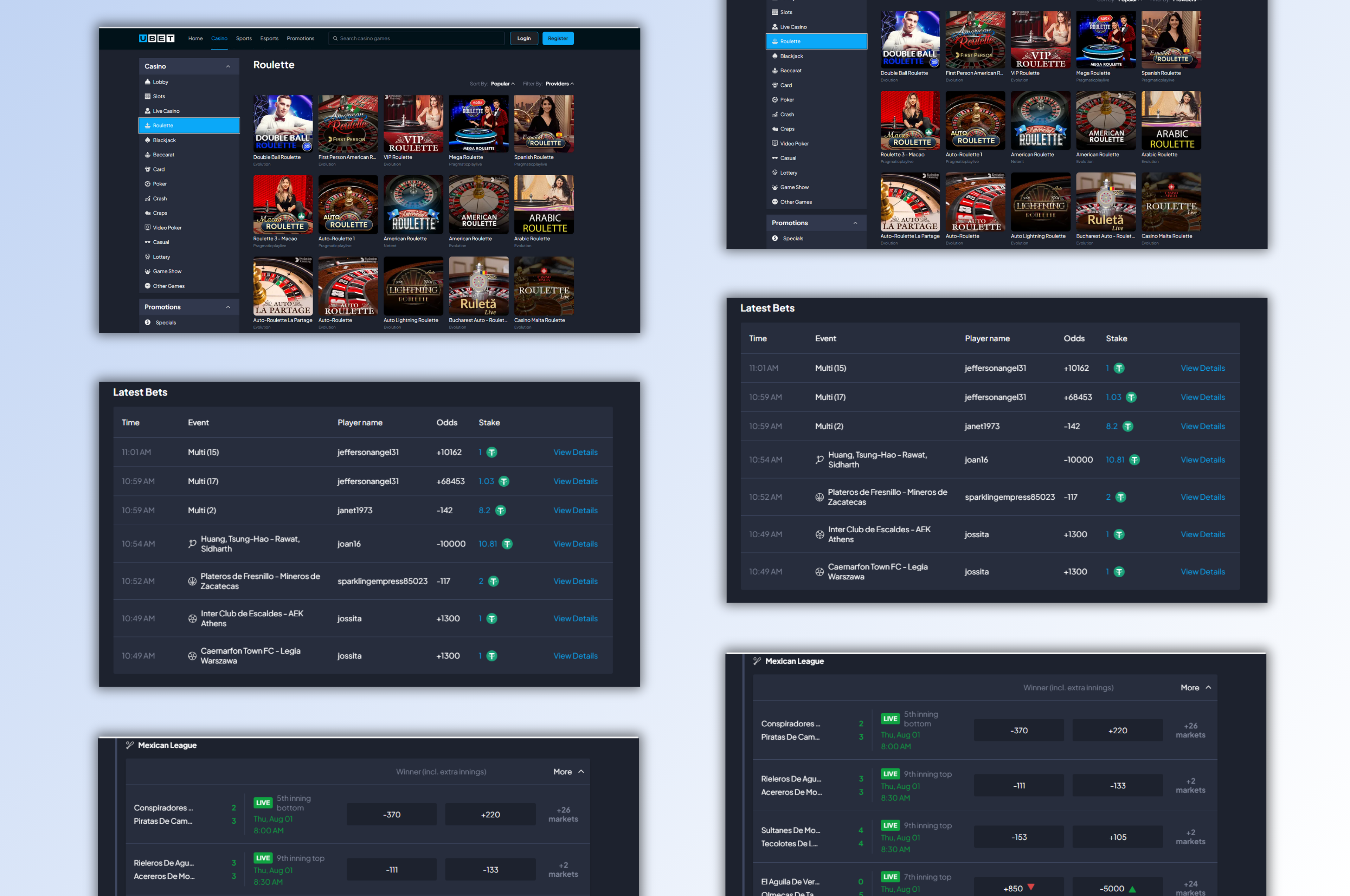The height and width of the screenshot is (896, 1350).
Task: Click the LIVE badge on the El Aguila match
Action: (890, 877)
